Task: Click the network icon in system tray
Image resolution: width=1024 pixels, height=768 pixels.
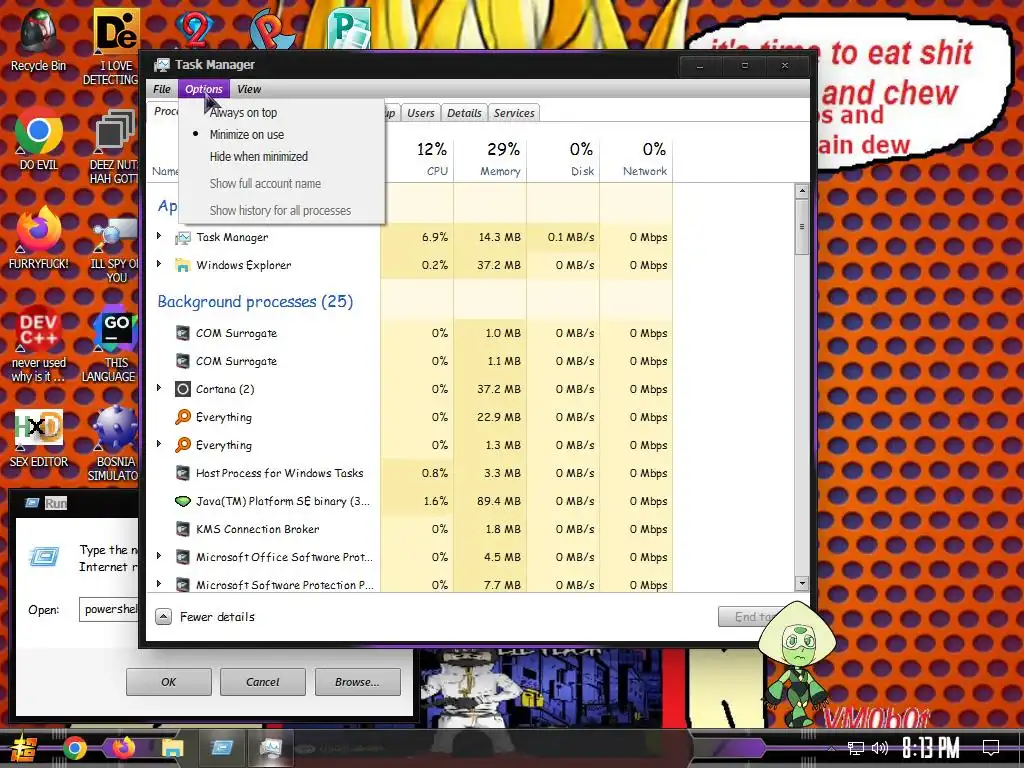Action: click(856, 748)
